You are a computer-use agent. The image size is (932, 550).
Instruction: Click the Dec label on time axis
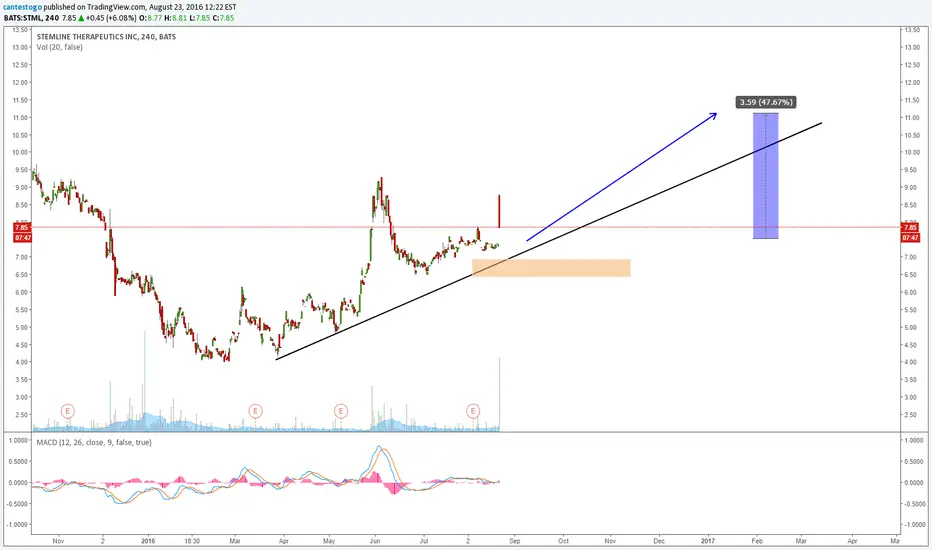tap(659, 541)
